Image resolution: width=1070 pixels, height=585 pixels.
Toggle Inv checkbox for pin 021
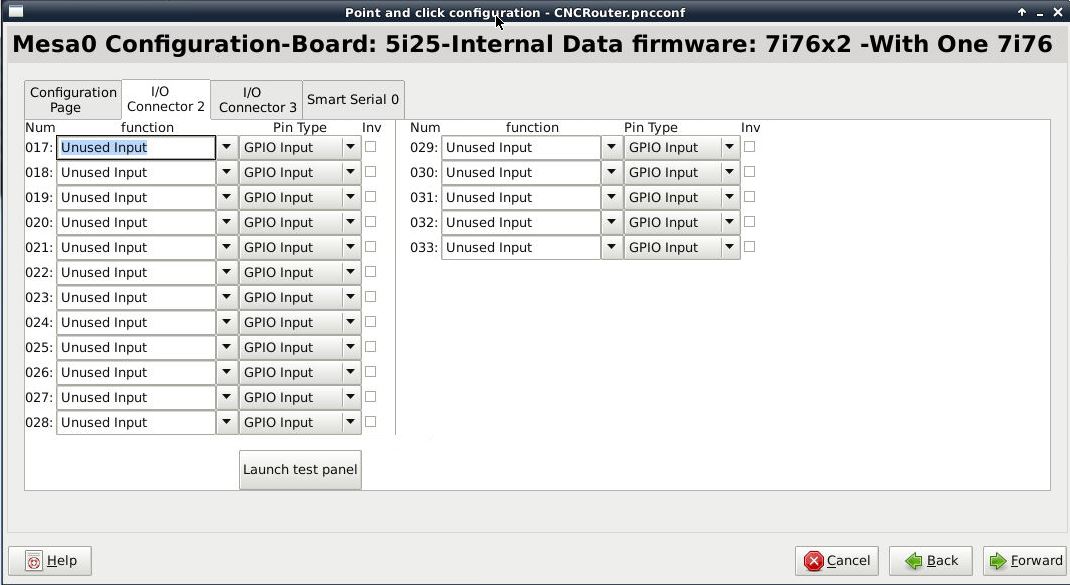coord(371,247)
